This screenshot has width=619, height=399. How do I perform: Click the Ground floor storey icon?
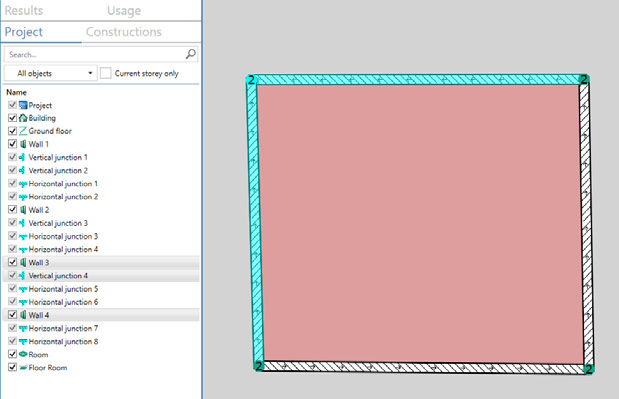(23, 131)
